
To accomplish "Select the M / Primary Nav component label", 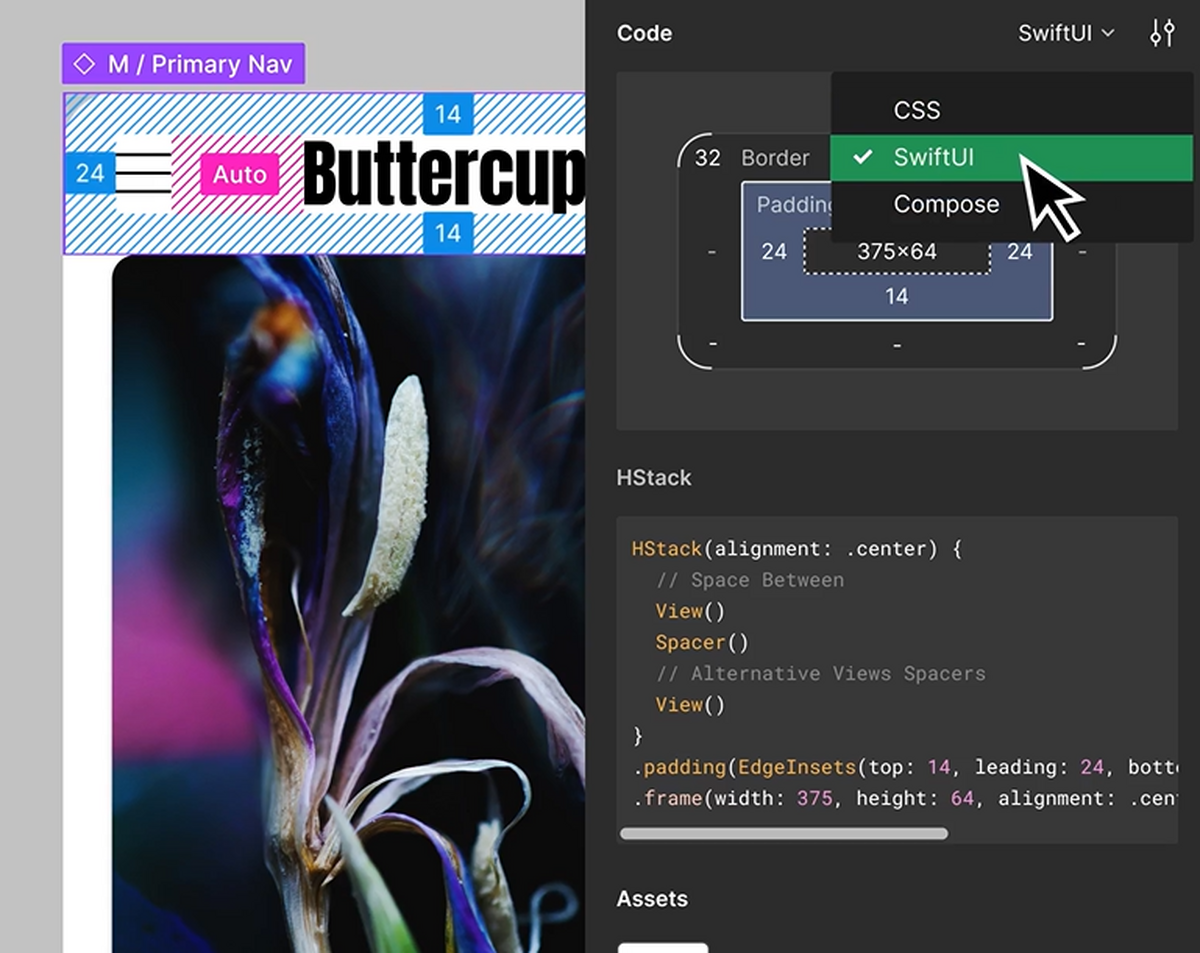I will click(199, 64).
